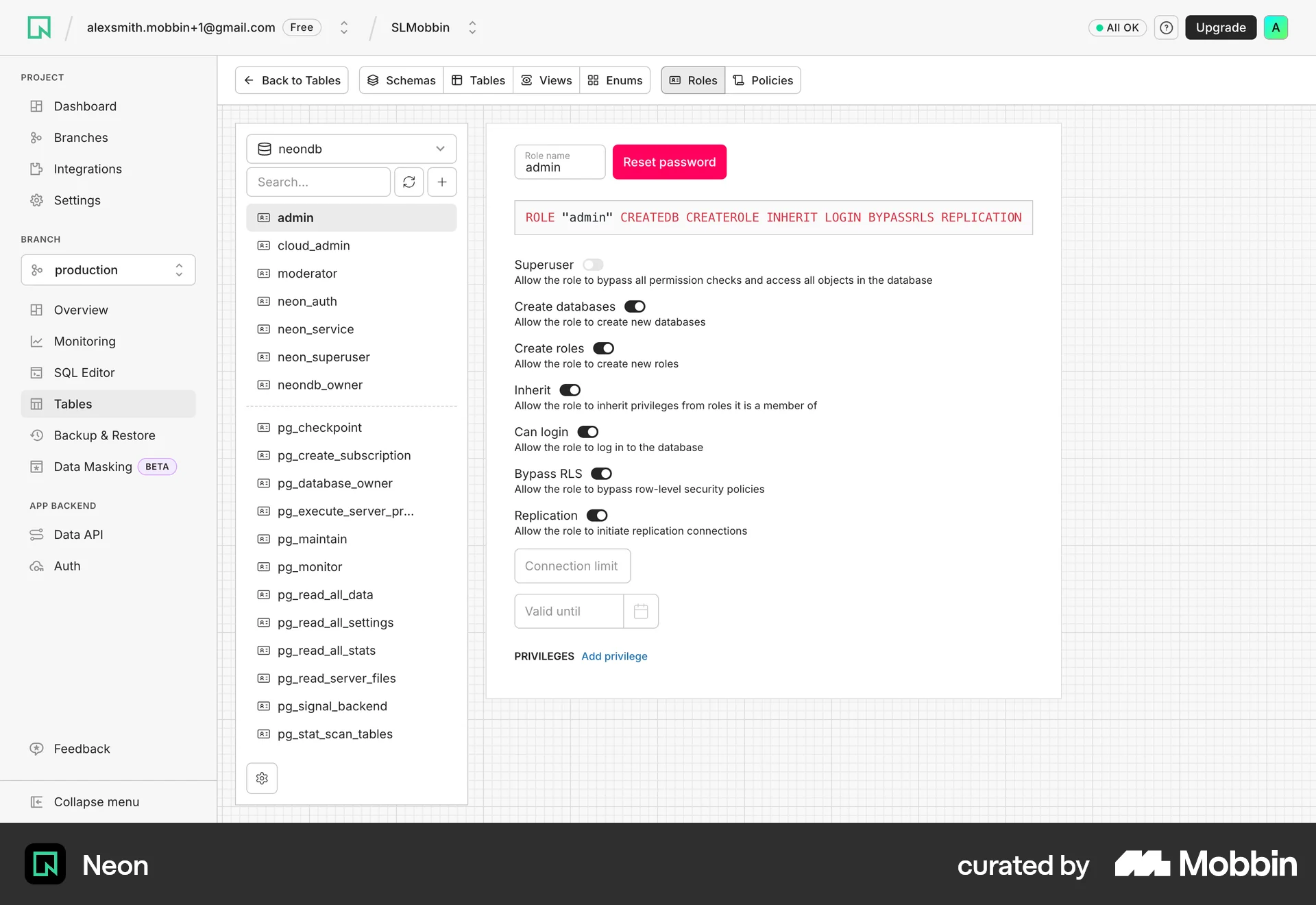Click the Upgrade button

(1221, 27)
